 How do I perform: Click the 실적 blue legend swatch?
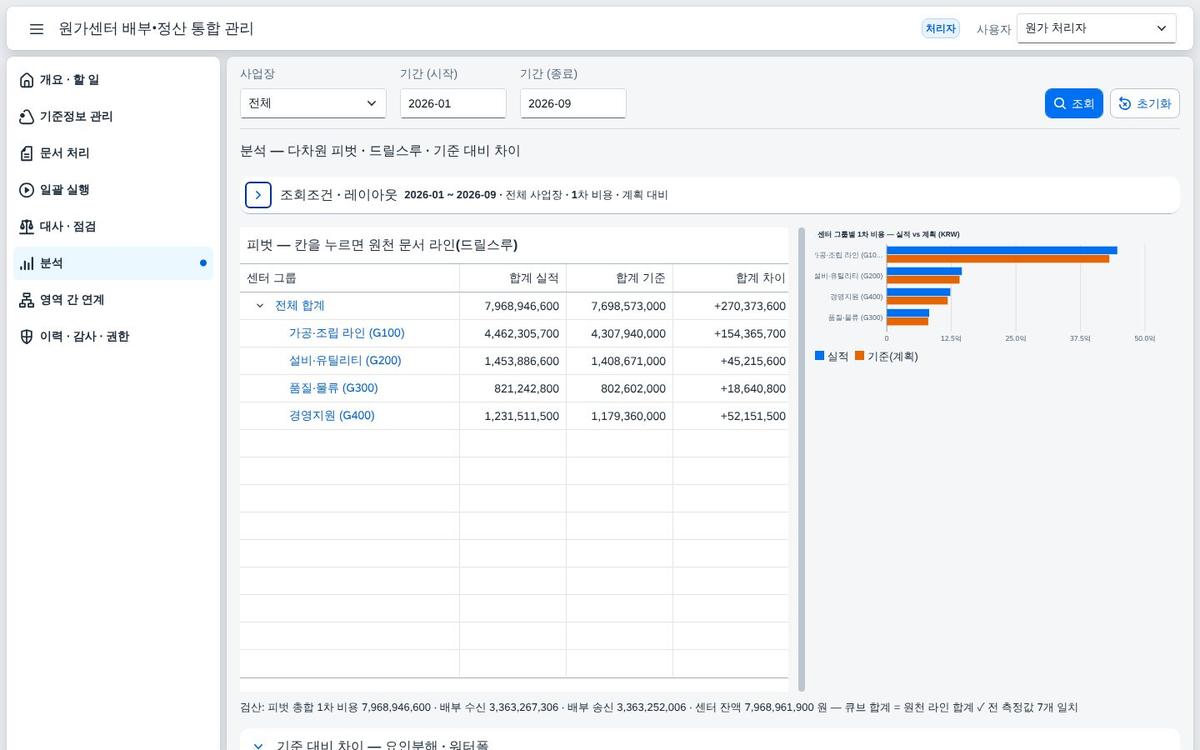(820, 356)
